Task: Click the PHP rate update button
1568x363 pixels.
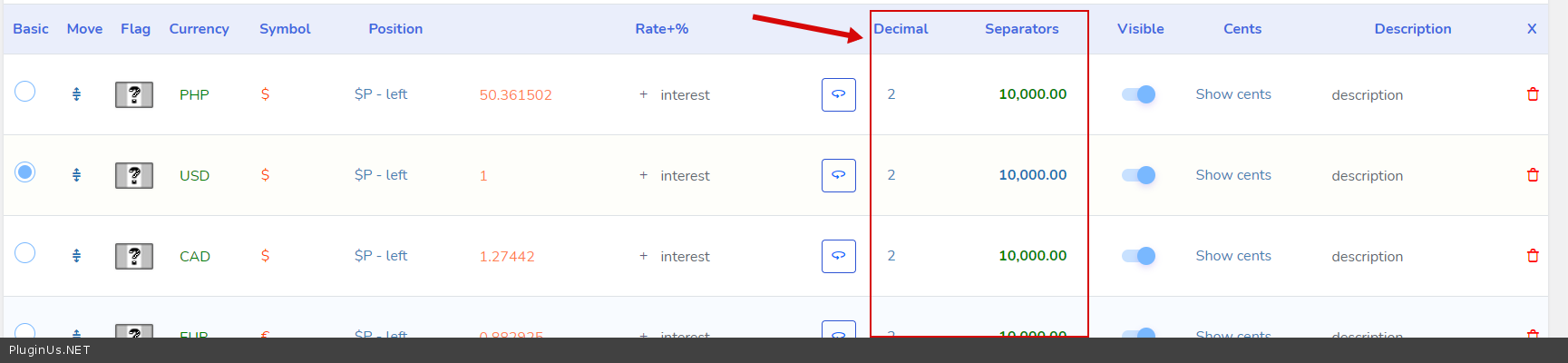Action: tap(838, 94)
